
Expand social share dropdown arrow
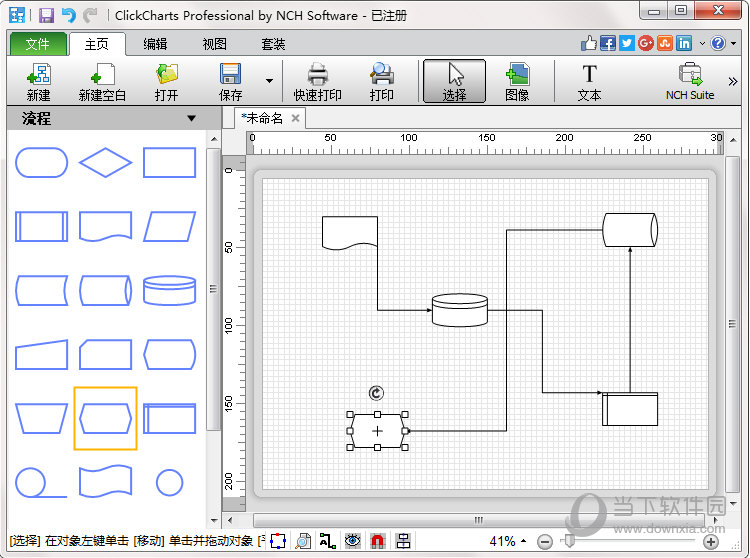pos(702,44)
